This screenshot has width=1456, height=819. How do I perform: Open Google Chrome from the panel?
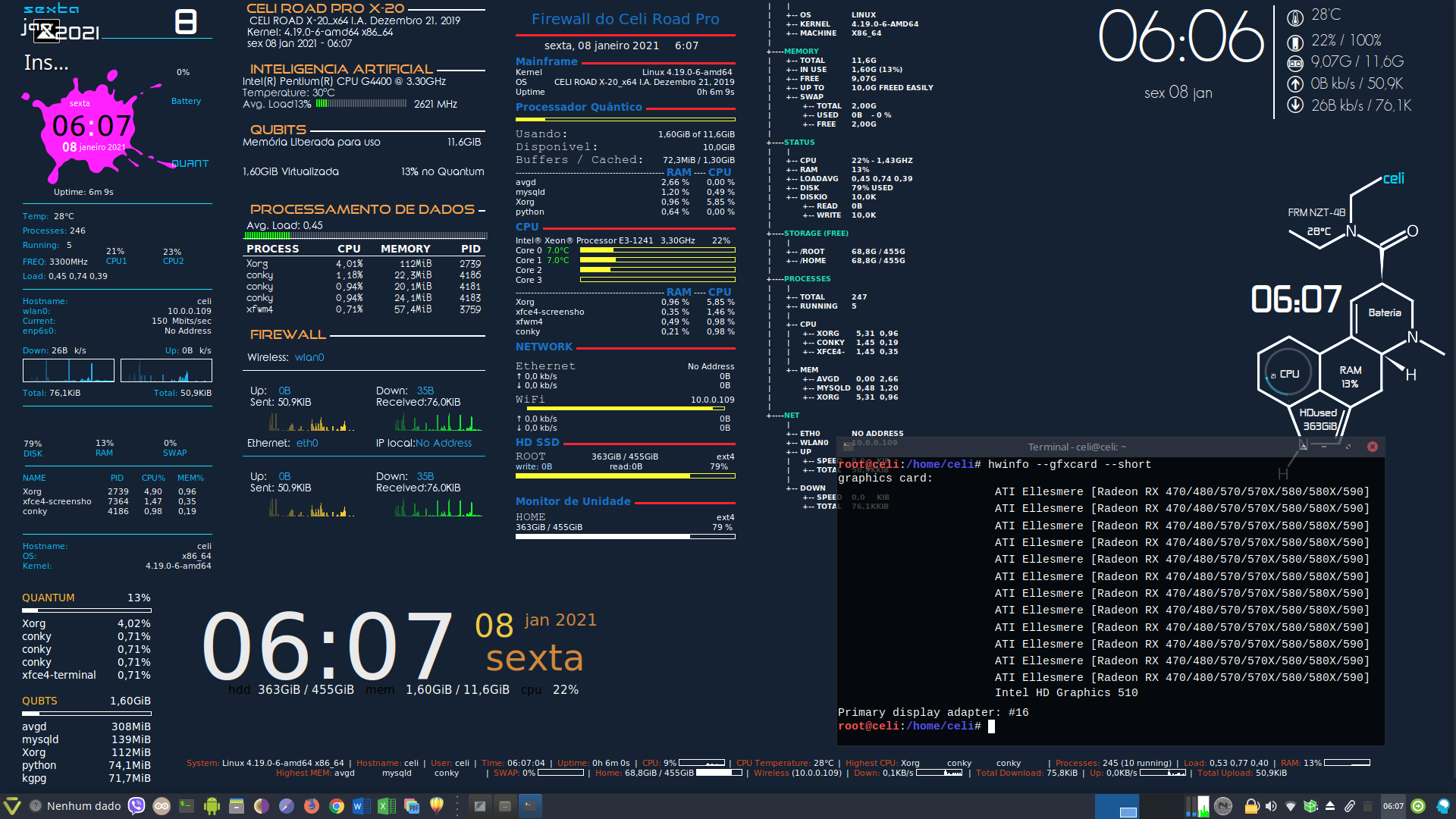(x=337, y=806)
